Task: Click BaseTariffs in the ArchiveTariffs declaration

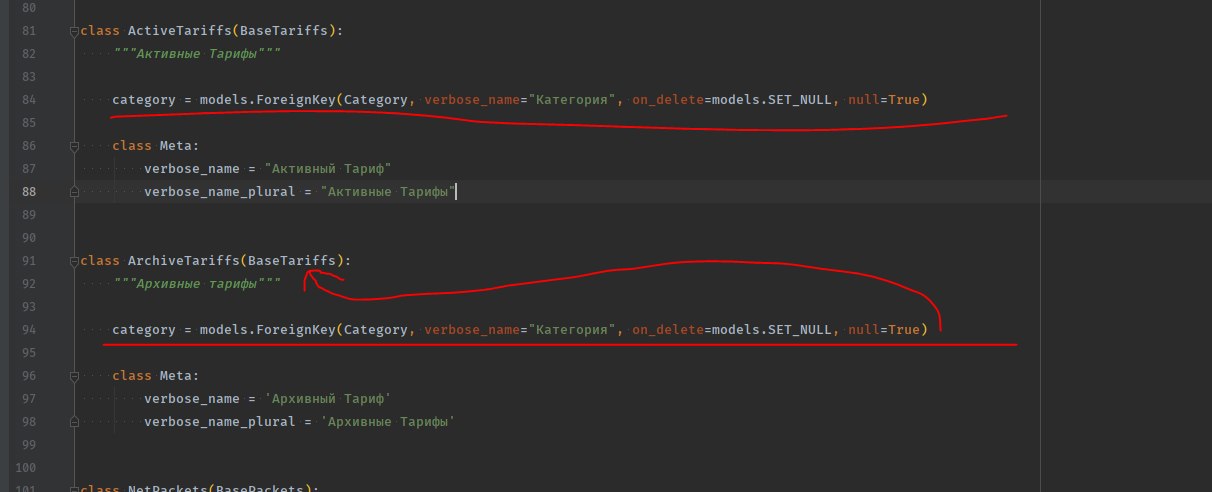Action: tap(292, 261)
